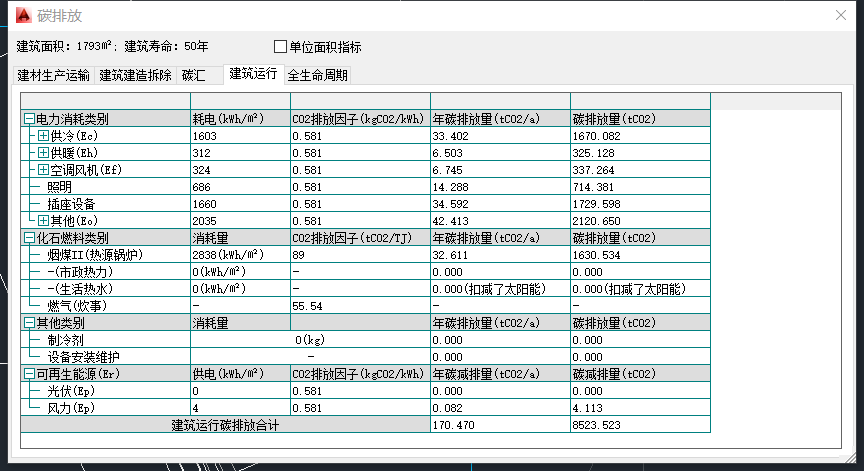
Task: Collapse the 其他类别 section
Action: click(x=29, y=323)
